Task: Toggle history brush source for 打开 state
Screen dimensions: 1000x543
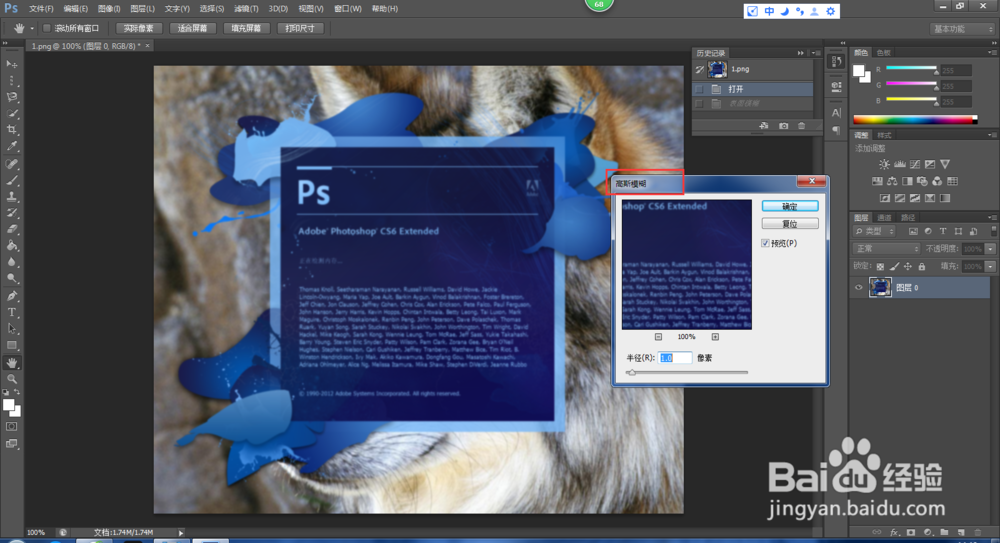Action: [x=700, y=89]
